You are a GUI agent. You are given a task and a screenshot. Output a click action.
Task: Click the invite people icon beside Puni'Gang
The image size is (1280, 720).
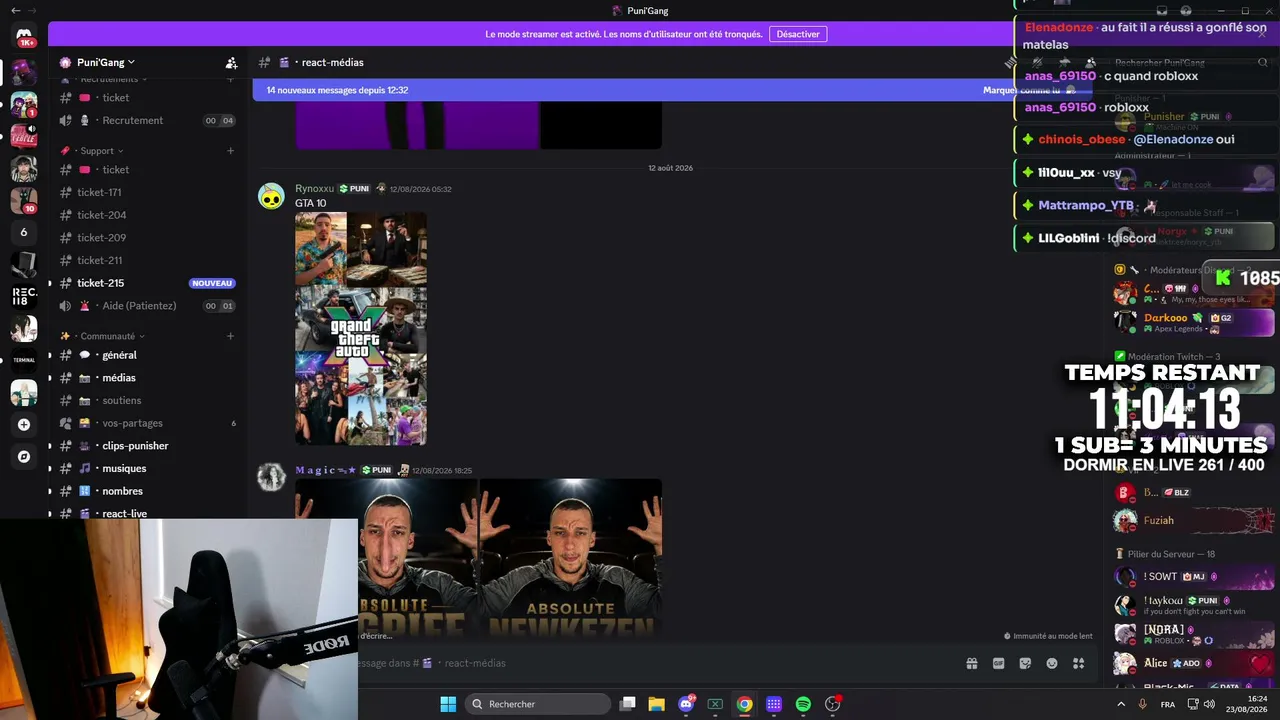[231, 62]
